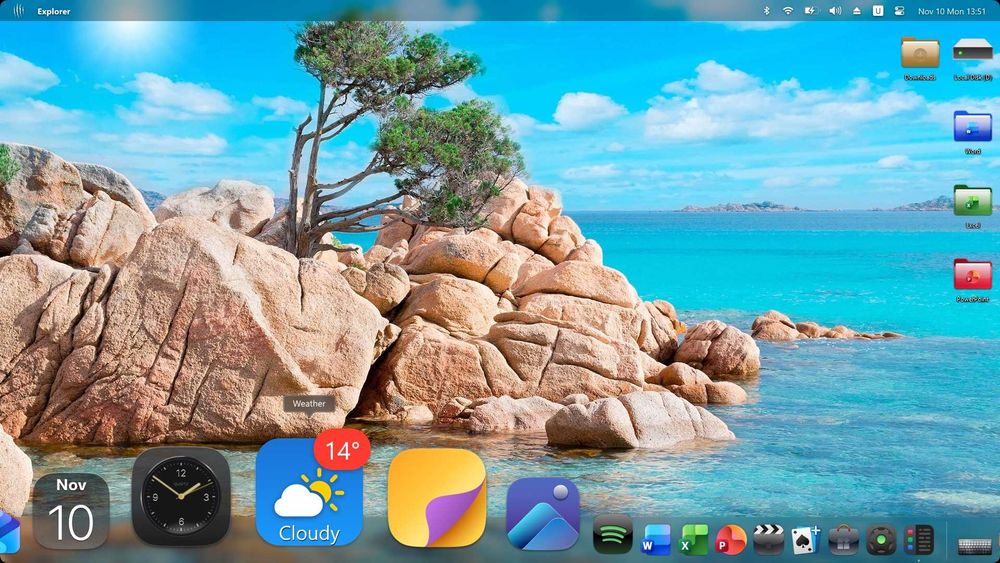Open the dark panel app with colored dots
The width and height of the screenshot is (1000, 563).
pos(918,539)
